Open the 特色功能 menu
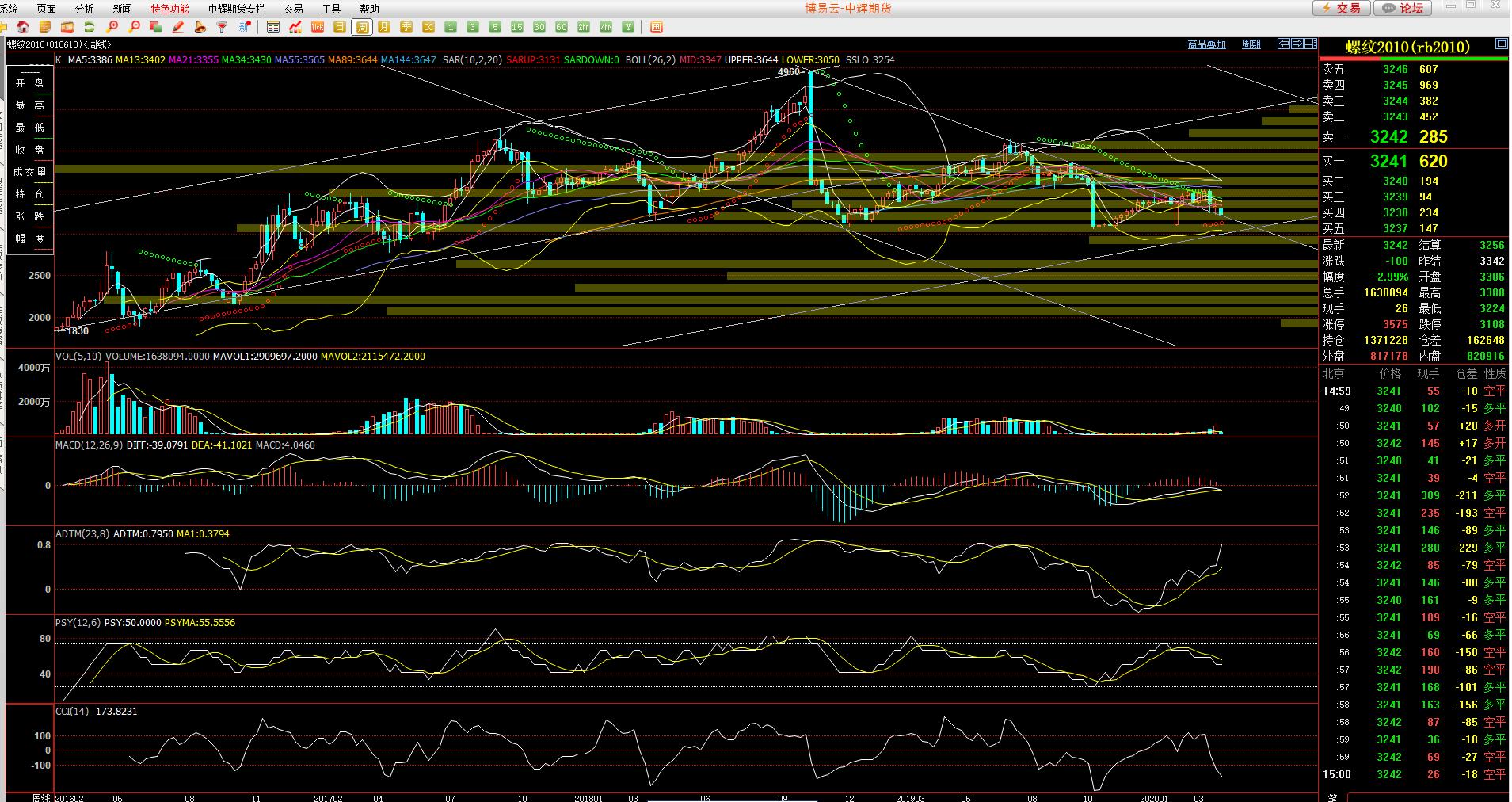 point(169,9)
